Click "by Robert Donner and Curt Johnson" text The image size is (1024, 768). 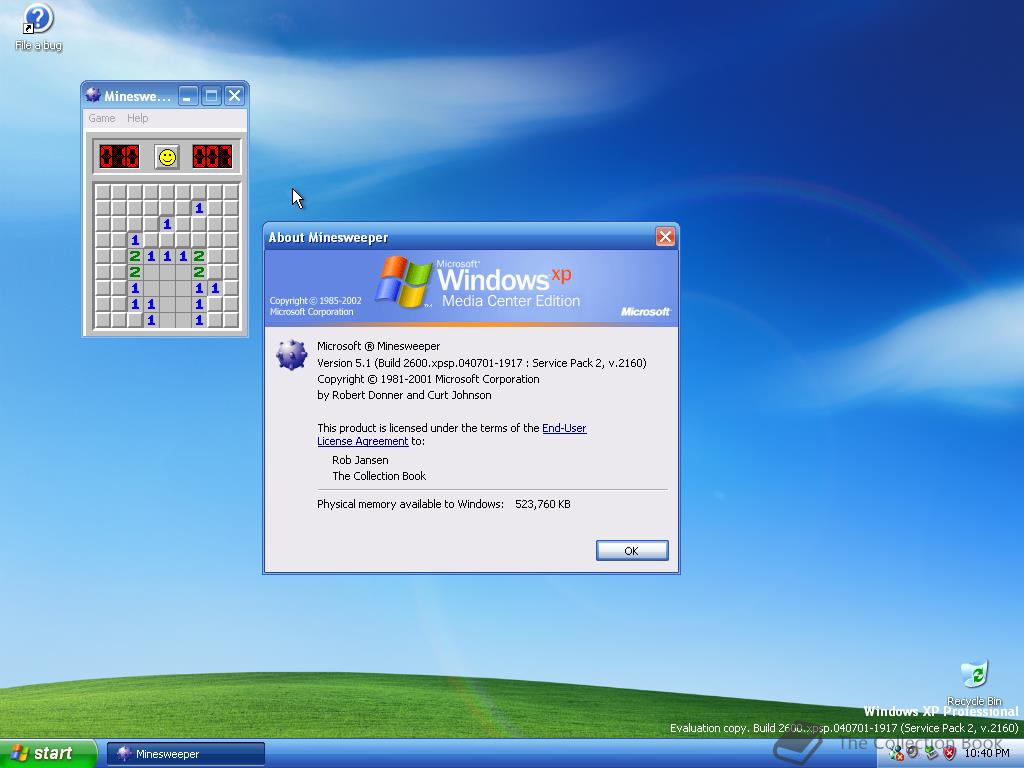pos(404,395)
